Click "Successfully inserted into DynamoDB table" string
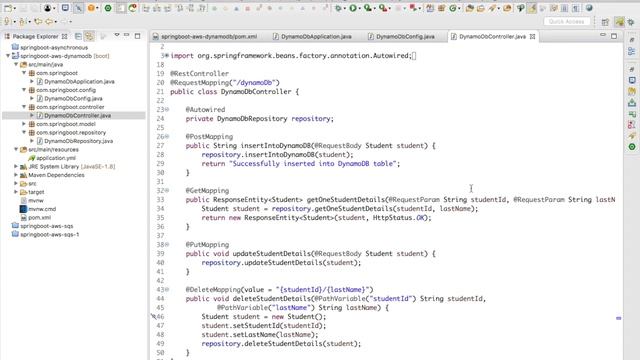 point(314,164)
